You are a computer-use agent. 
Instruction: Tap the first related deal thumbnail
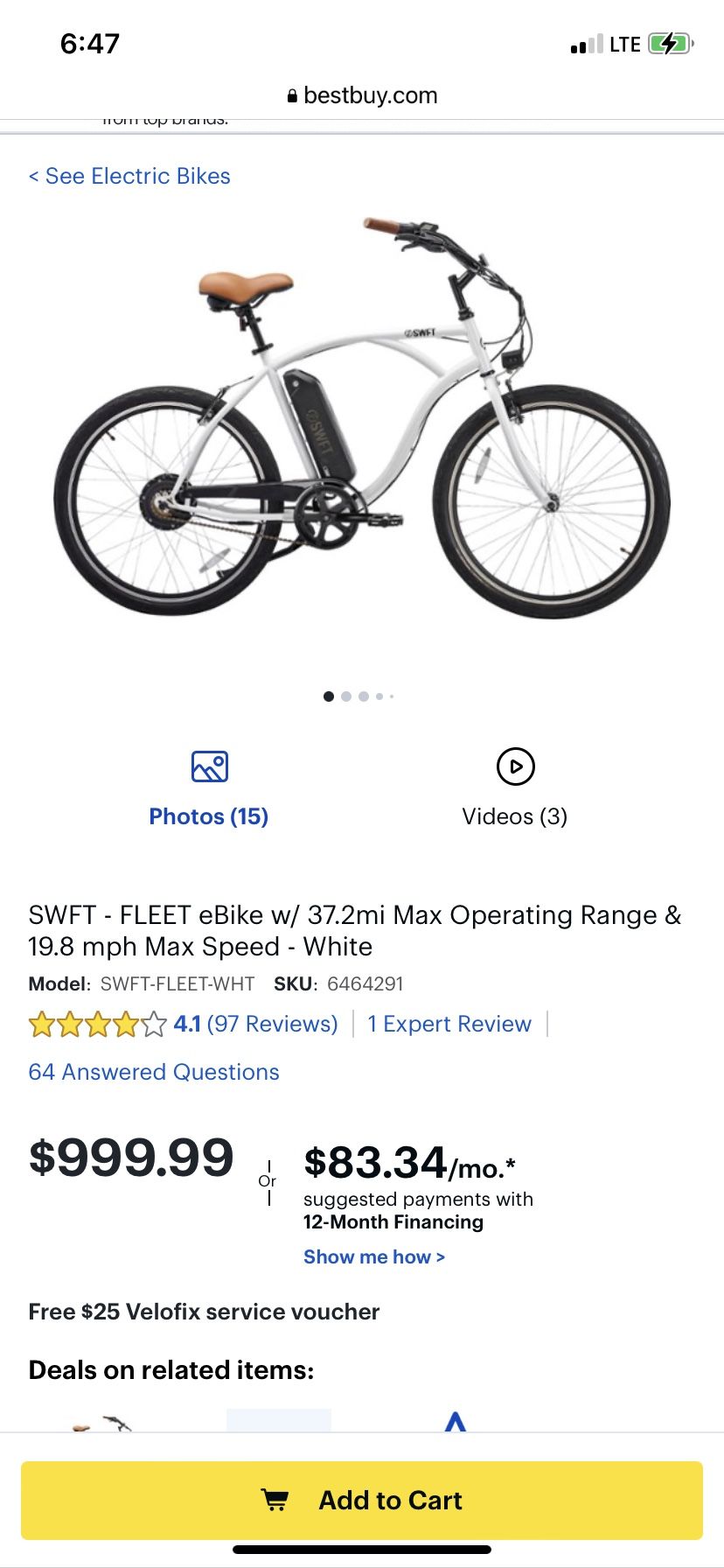[x=101, y=1421]
